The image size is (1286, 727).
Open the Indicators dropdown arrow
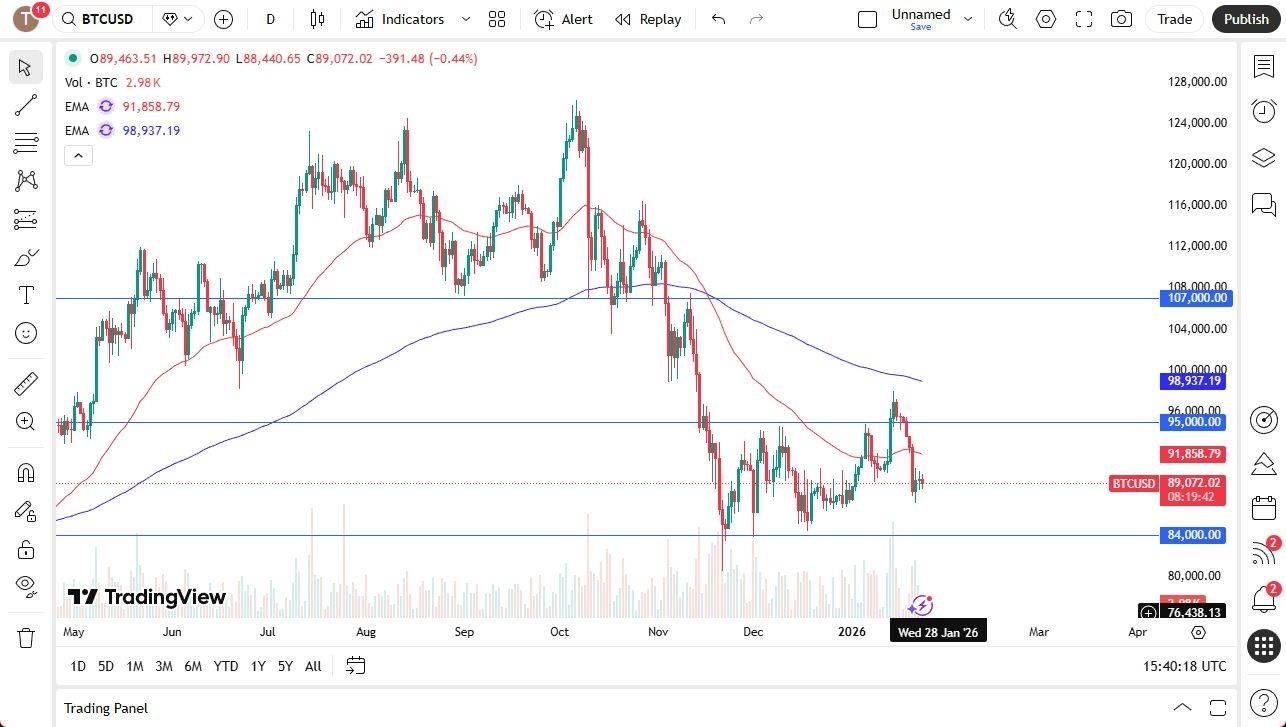(464, 19)
